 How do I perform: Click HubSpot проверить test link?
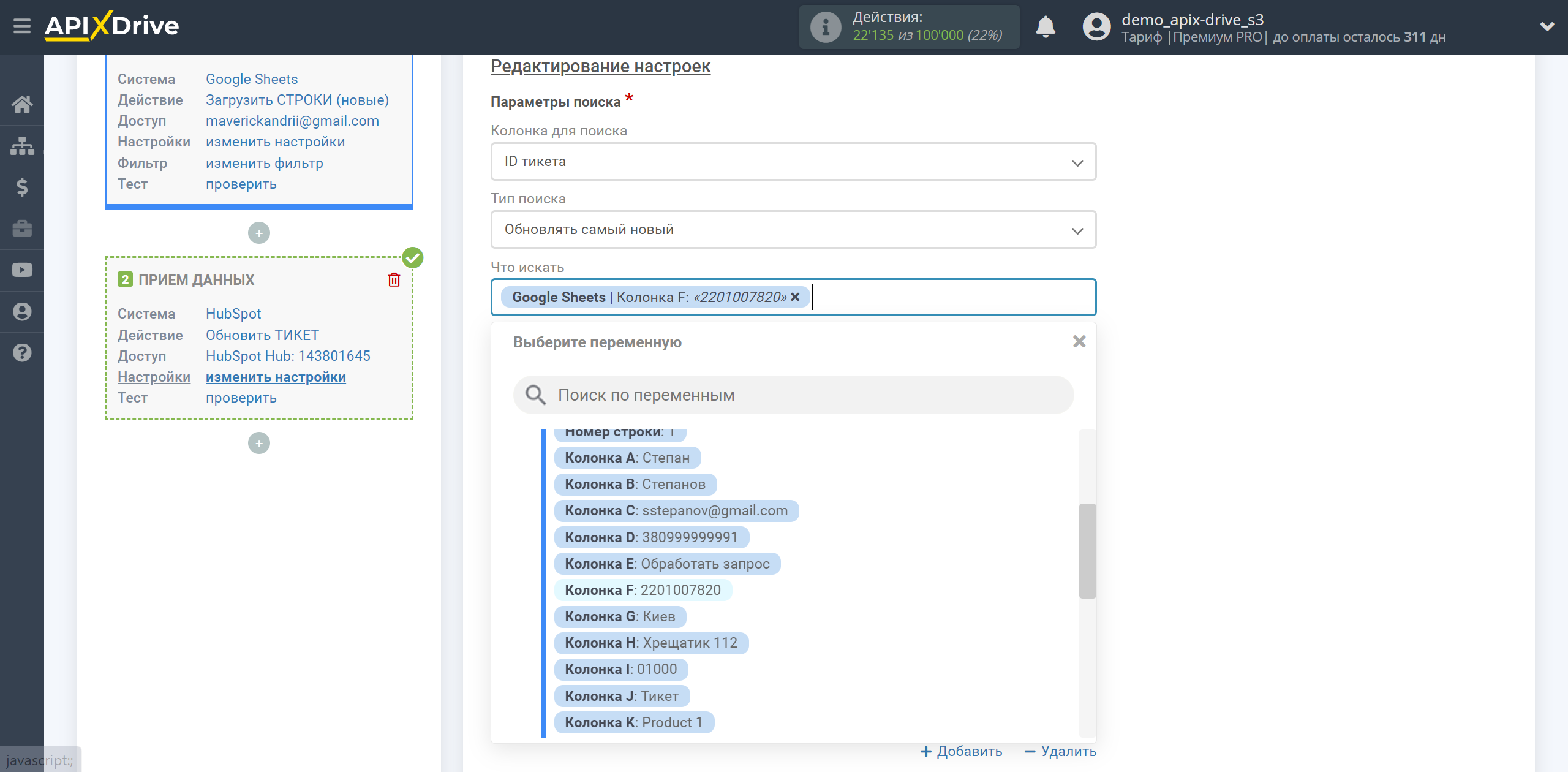point(241,398)
